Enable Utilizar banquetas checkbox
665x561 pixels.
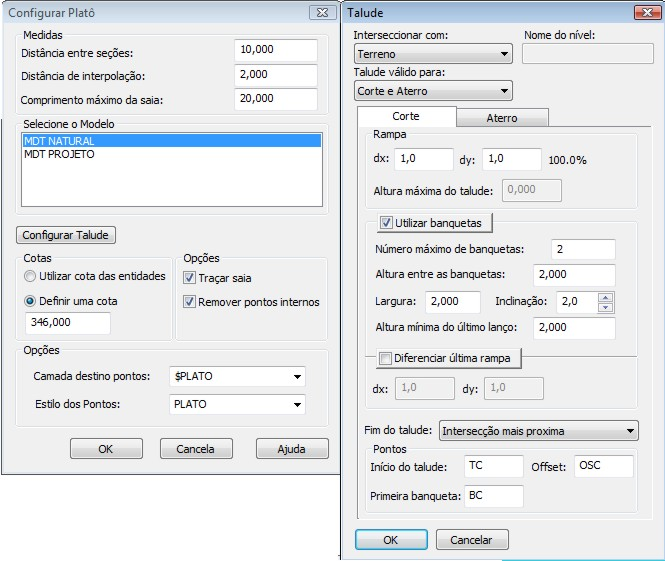pyautogui.click(x=387, y=223)
